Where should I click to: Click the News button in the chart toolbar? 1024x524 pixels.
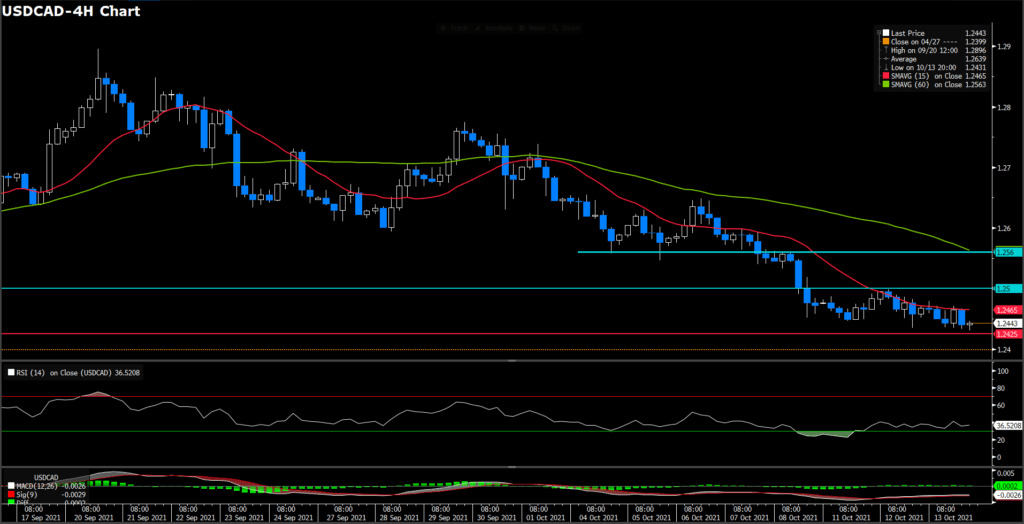point(532,29)
